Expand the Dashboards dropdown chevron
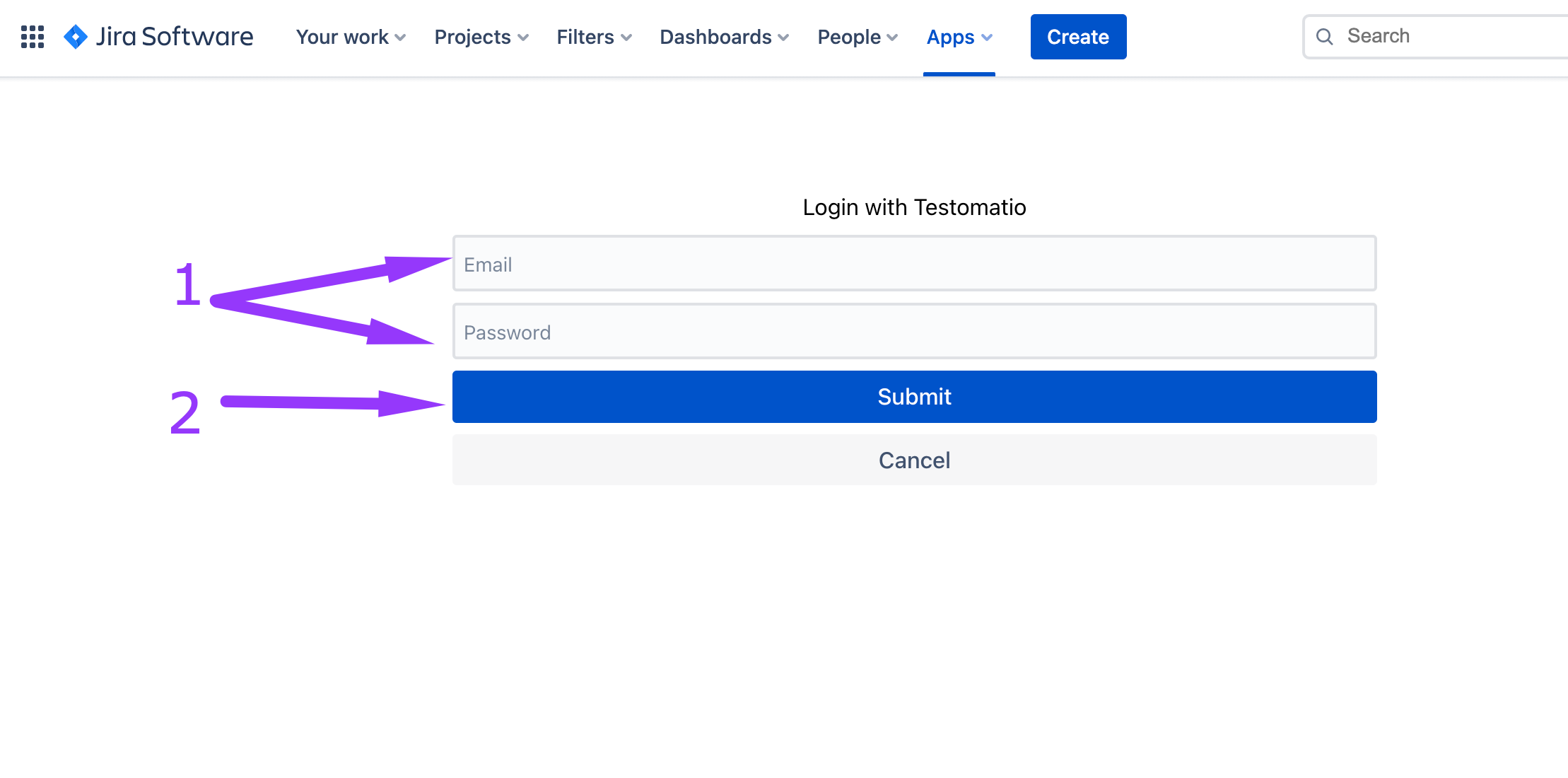The height and width of the screenshot is (778, 1568). click(783, 37)
